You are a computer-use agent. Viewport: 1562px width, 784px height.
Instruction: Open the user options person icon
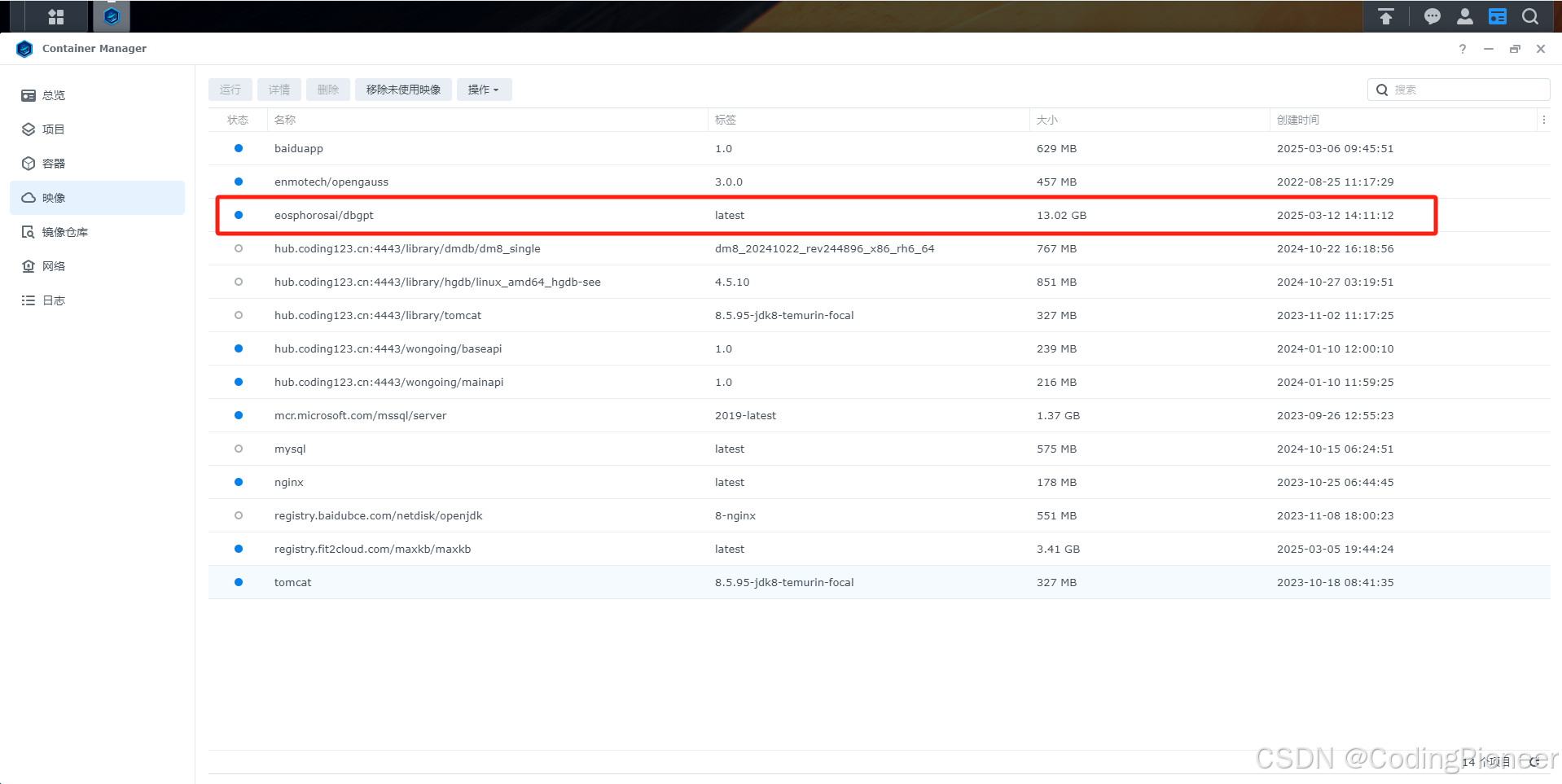[x=1465, y=16]
